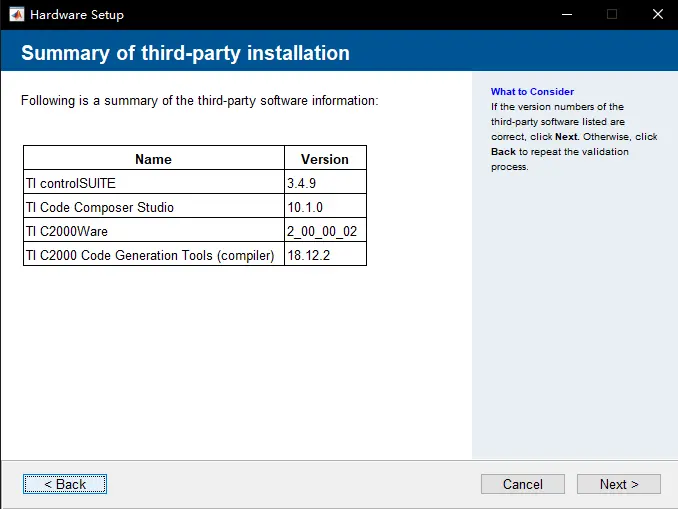
Task: Select version cell 18.12.2
Action: [x=325, y=255]
